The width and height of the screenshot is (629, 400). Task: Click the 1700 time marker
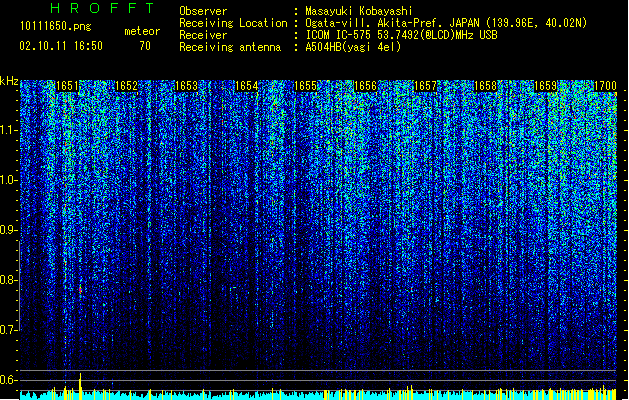605,86
